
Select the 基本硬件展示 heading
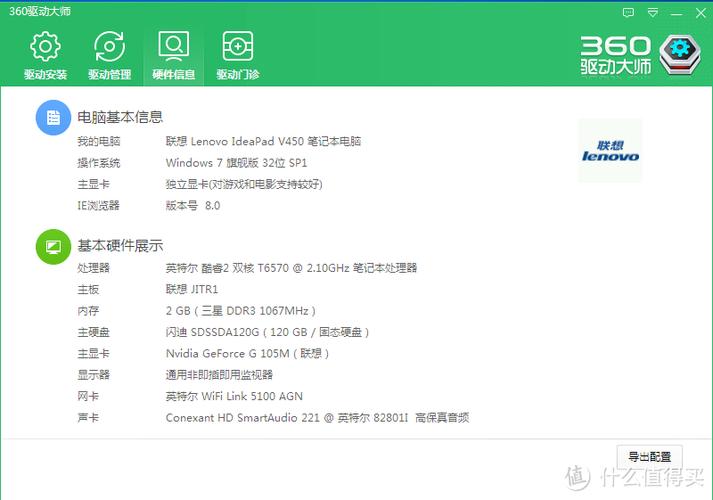(x=120, y=245)
